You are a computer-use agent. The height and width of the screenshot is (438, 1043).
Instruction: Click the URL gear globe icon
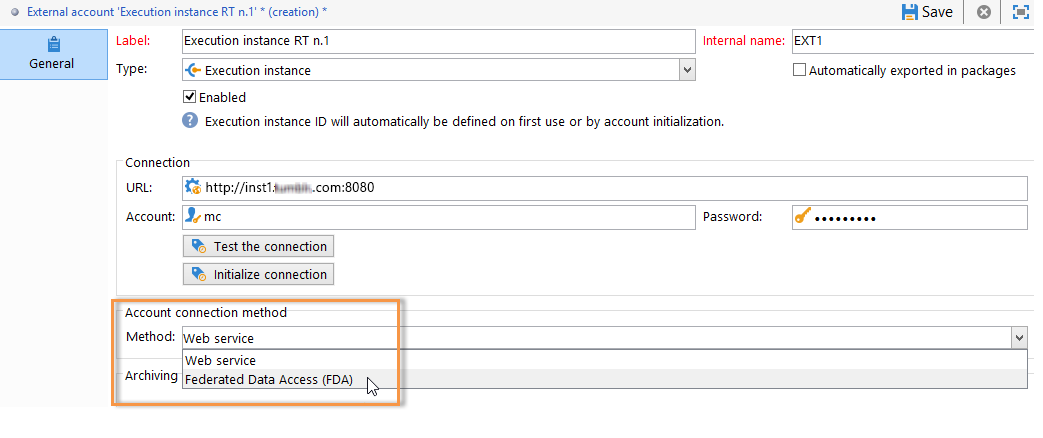(193, 187)
